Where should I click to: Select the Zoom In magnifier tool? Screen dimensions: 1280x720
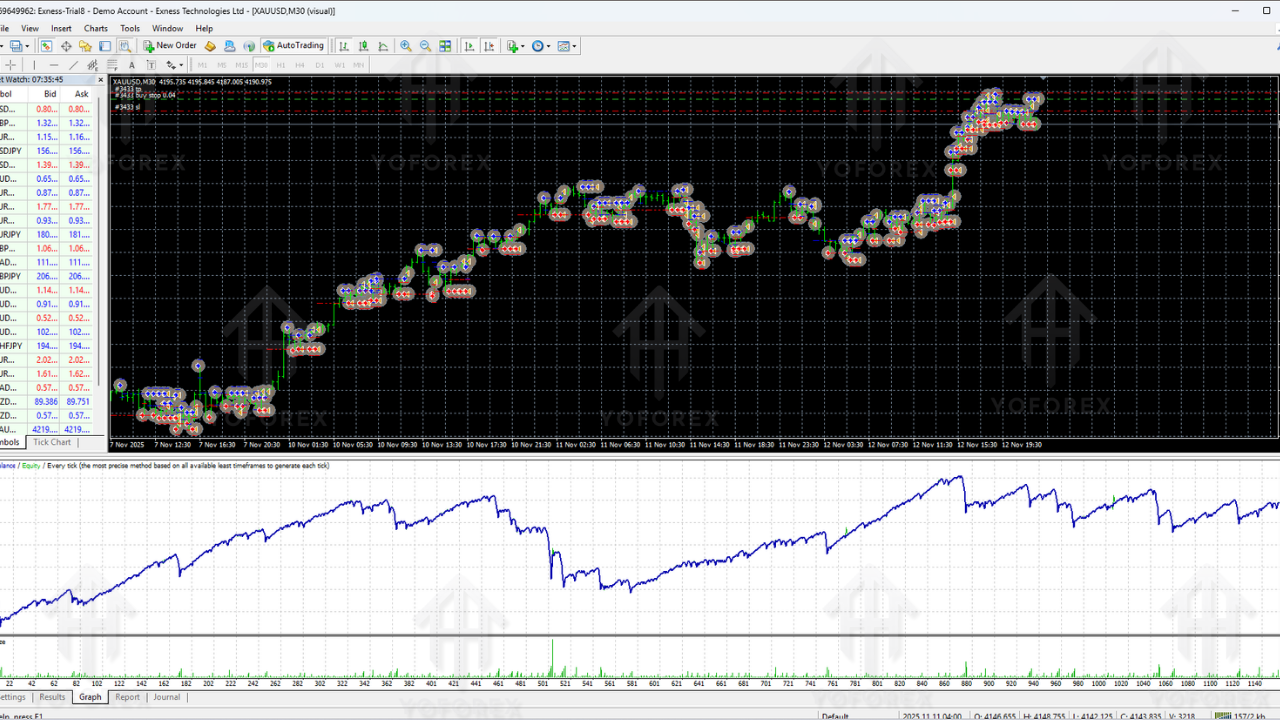(407, 46)
